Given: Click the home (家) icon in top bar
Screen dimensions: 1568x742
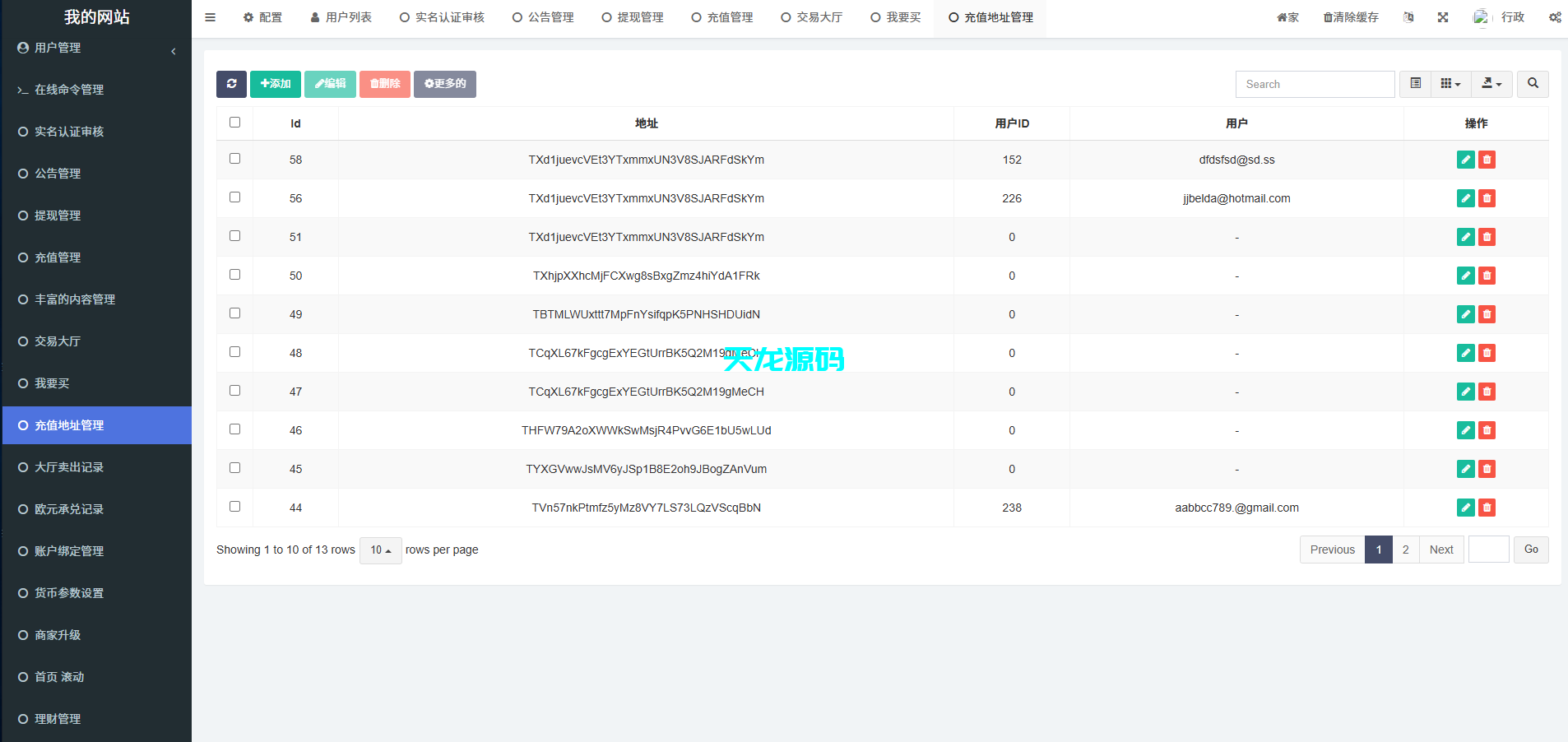Looking at the screenshot, I should coord(1287,16).
